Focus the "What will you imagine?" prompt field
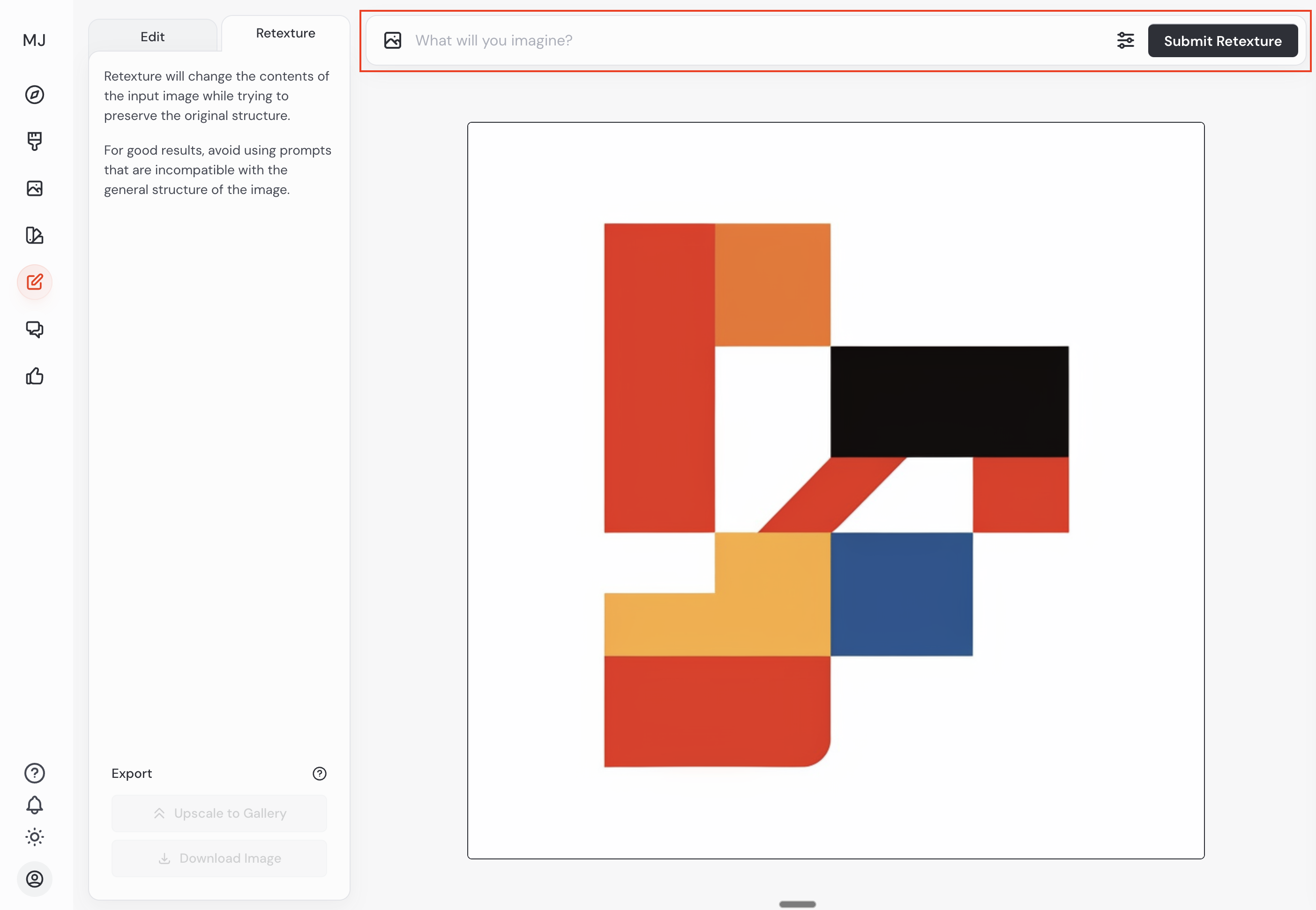Image resolution: width=1316 pixels, height=910 pixels. coord(753,40)
